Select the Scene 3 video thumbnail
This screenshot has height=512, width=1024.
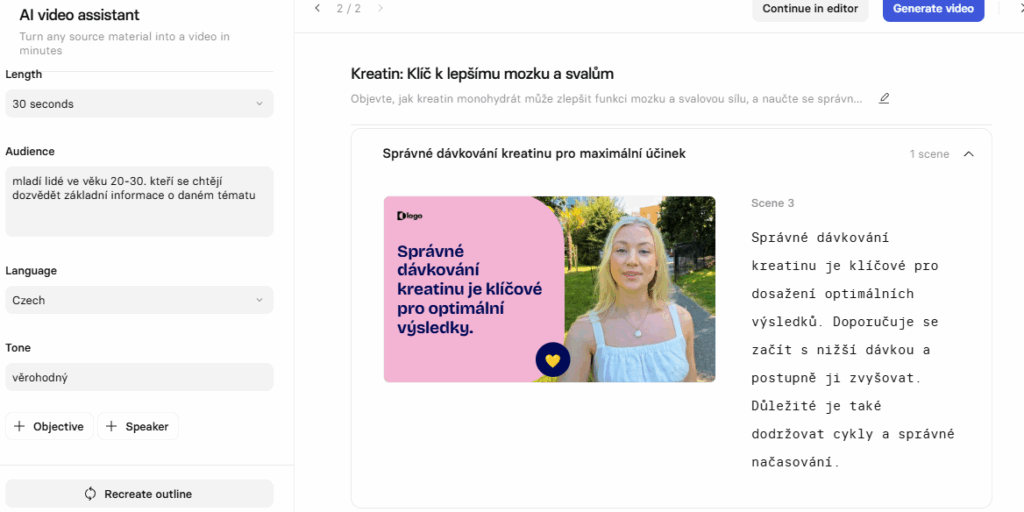pyautogui.click(x=549, y=289)
